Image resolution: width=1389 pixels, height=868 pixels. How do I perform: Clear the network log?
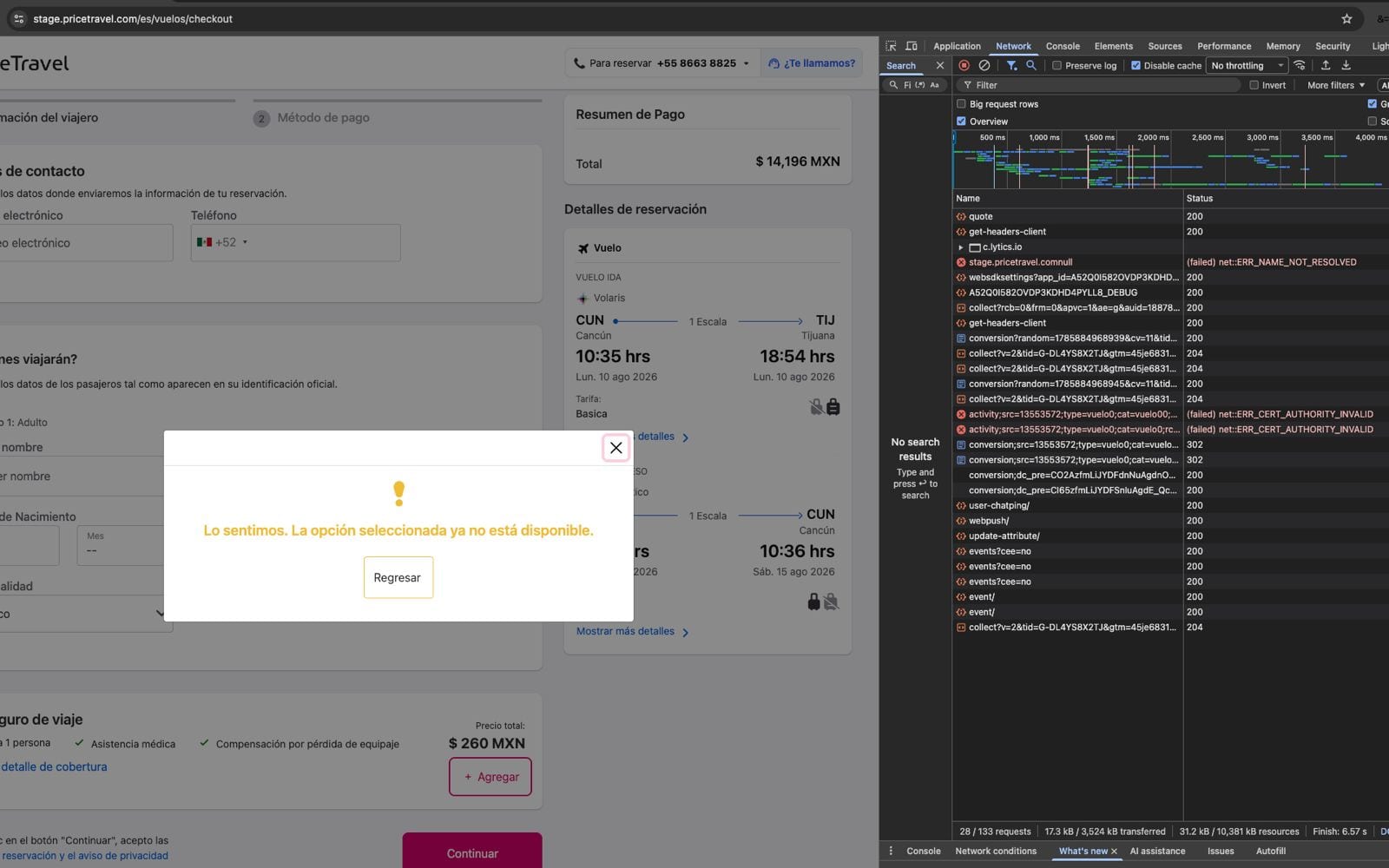click(984, 65)
